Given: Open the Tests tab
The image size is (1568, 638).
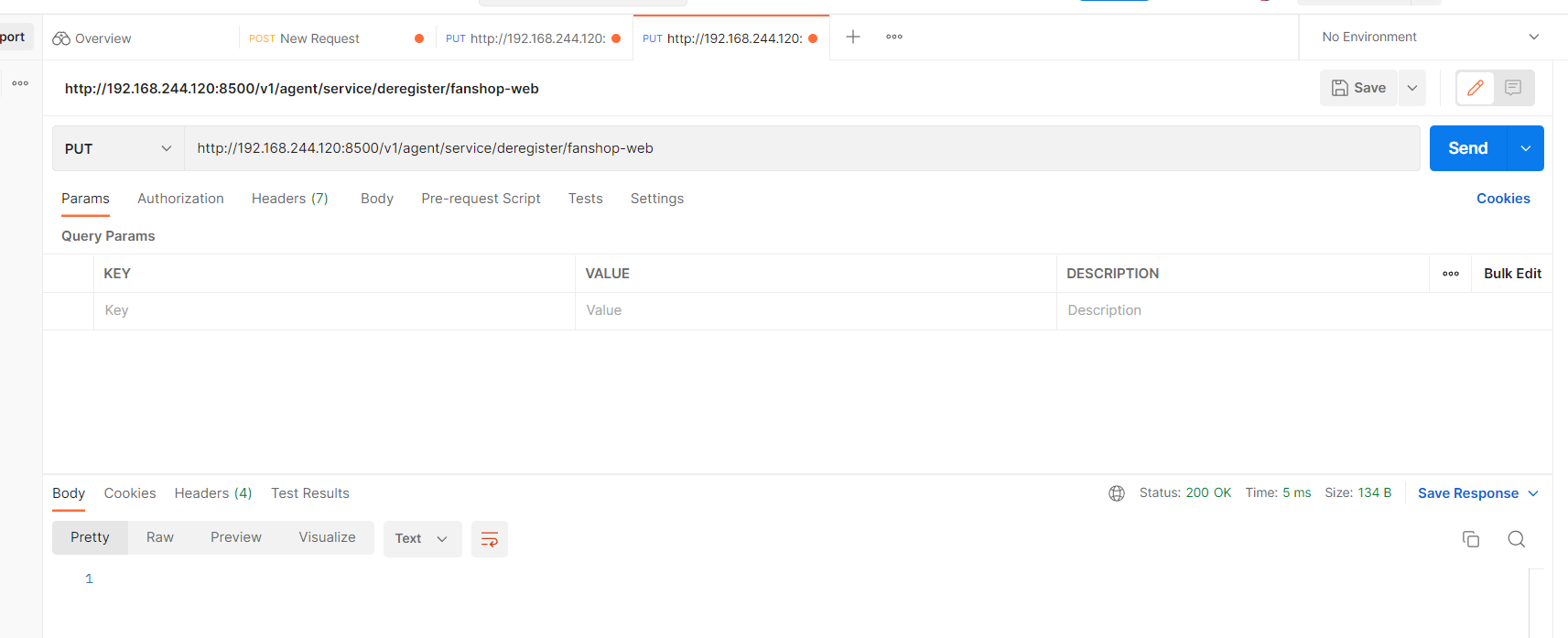Looking at the screenshot, I should click(x=585, y=199).
